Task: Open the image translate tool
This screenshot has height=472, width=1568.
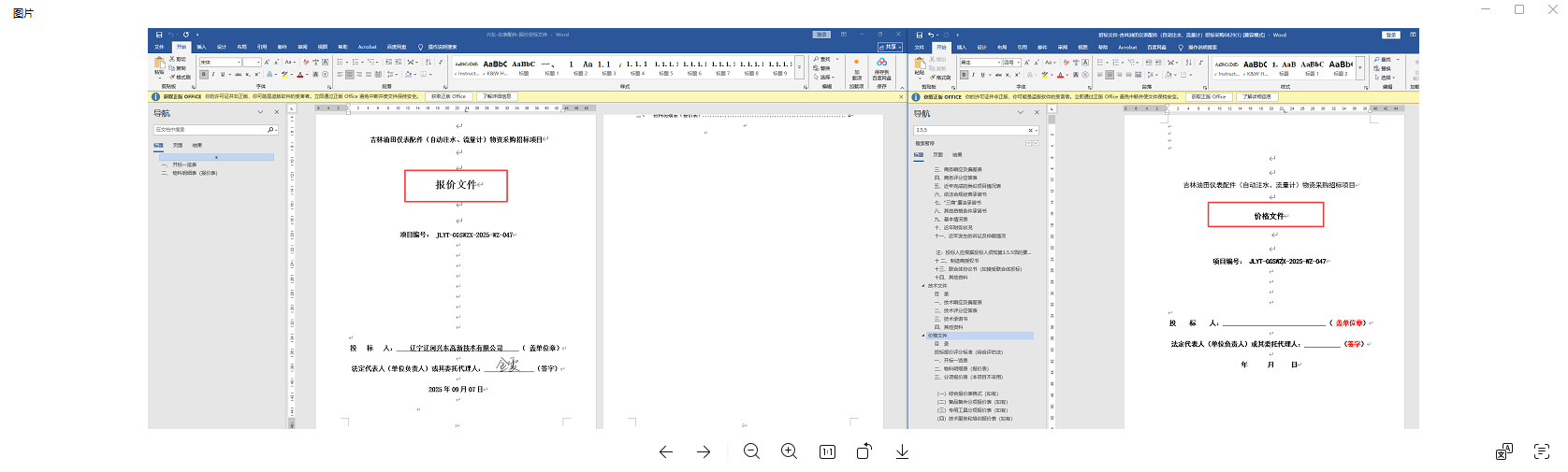Action: click(1503, 451)
